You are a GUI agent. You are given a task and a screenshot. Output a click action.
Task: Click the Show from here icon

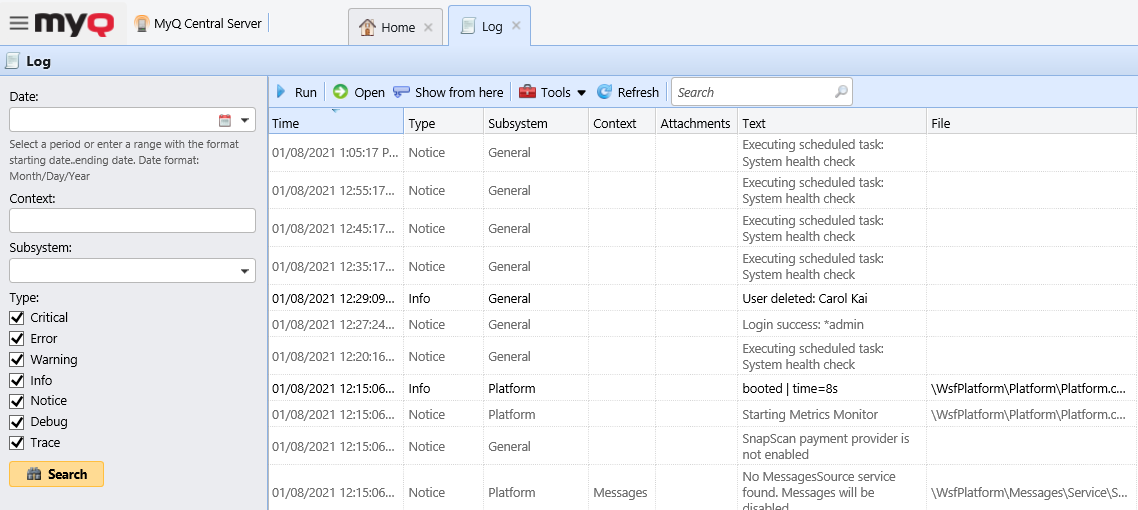click(401, 92)
